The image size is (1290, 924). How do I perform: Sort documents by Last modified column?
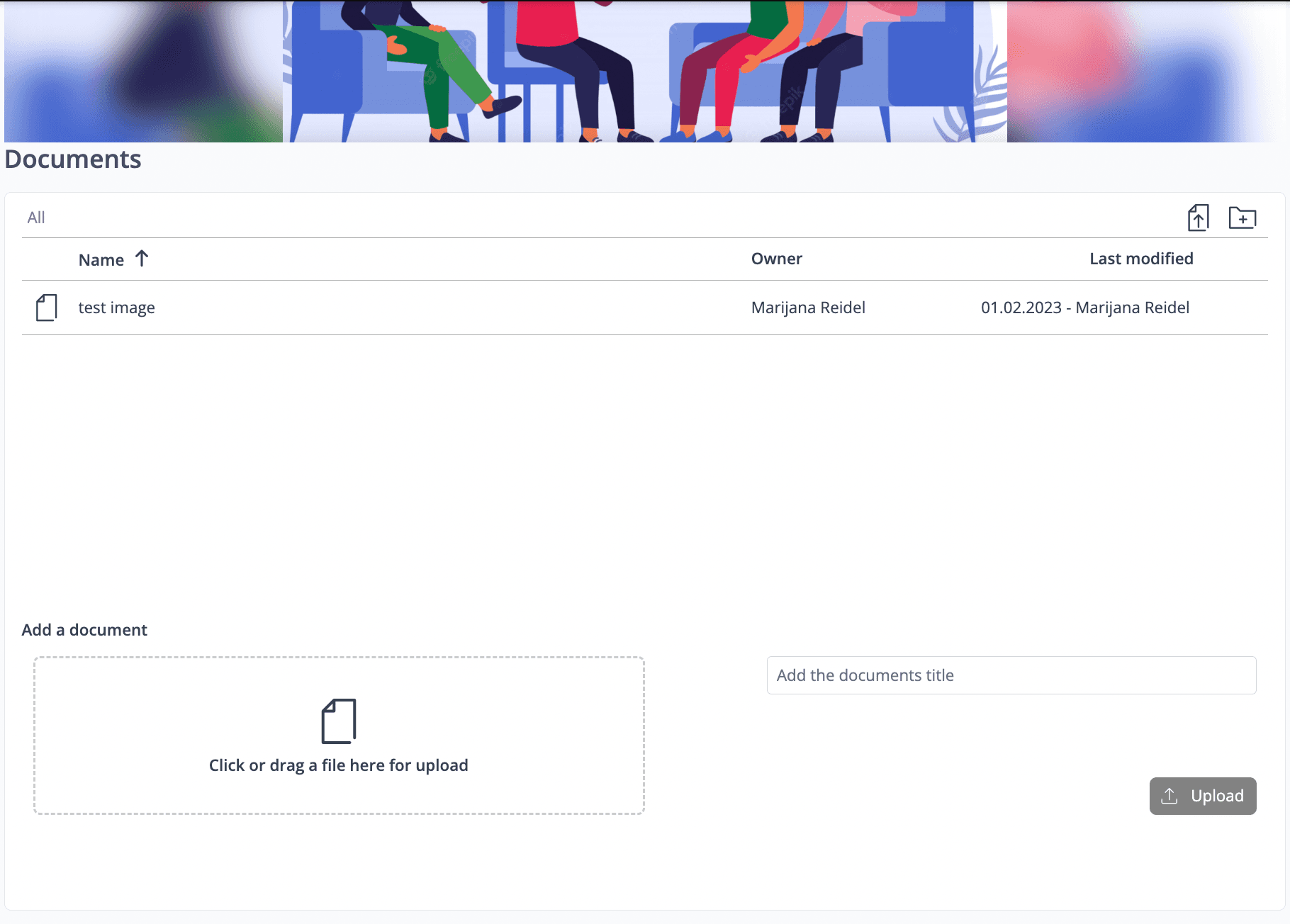(x=1140, y=259)
